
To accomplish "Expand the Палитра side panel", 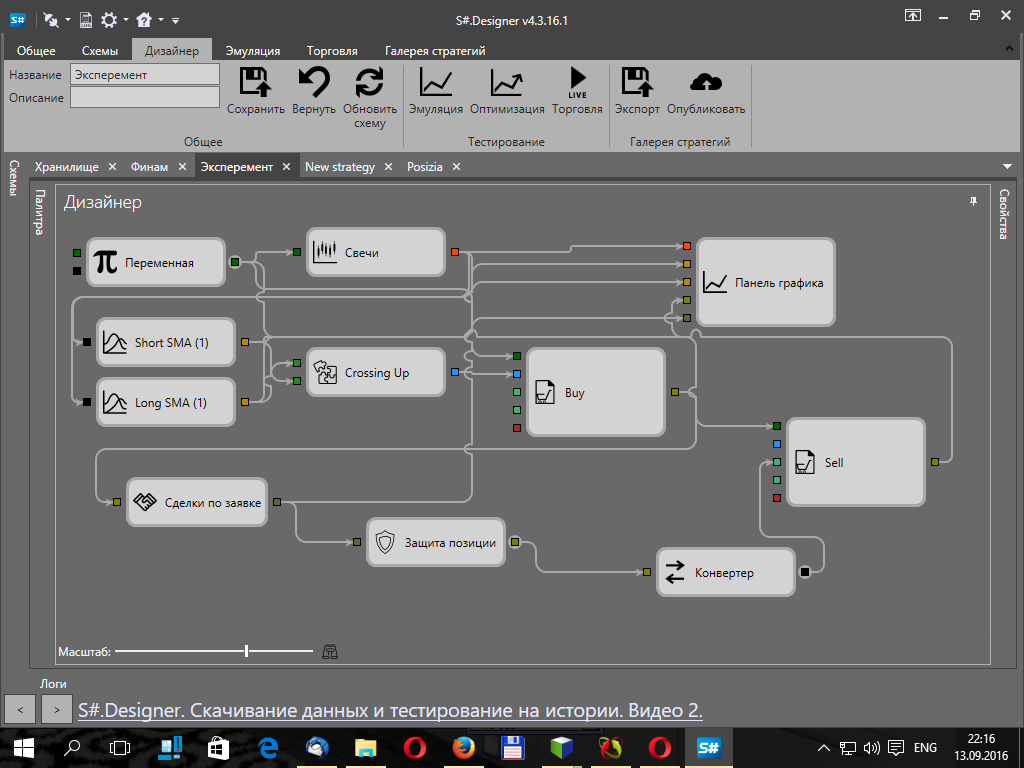I will pyautogui.click(x=40, y=212).
